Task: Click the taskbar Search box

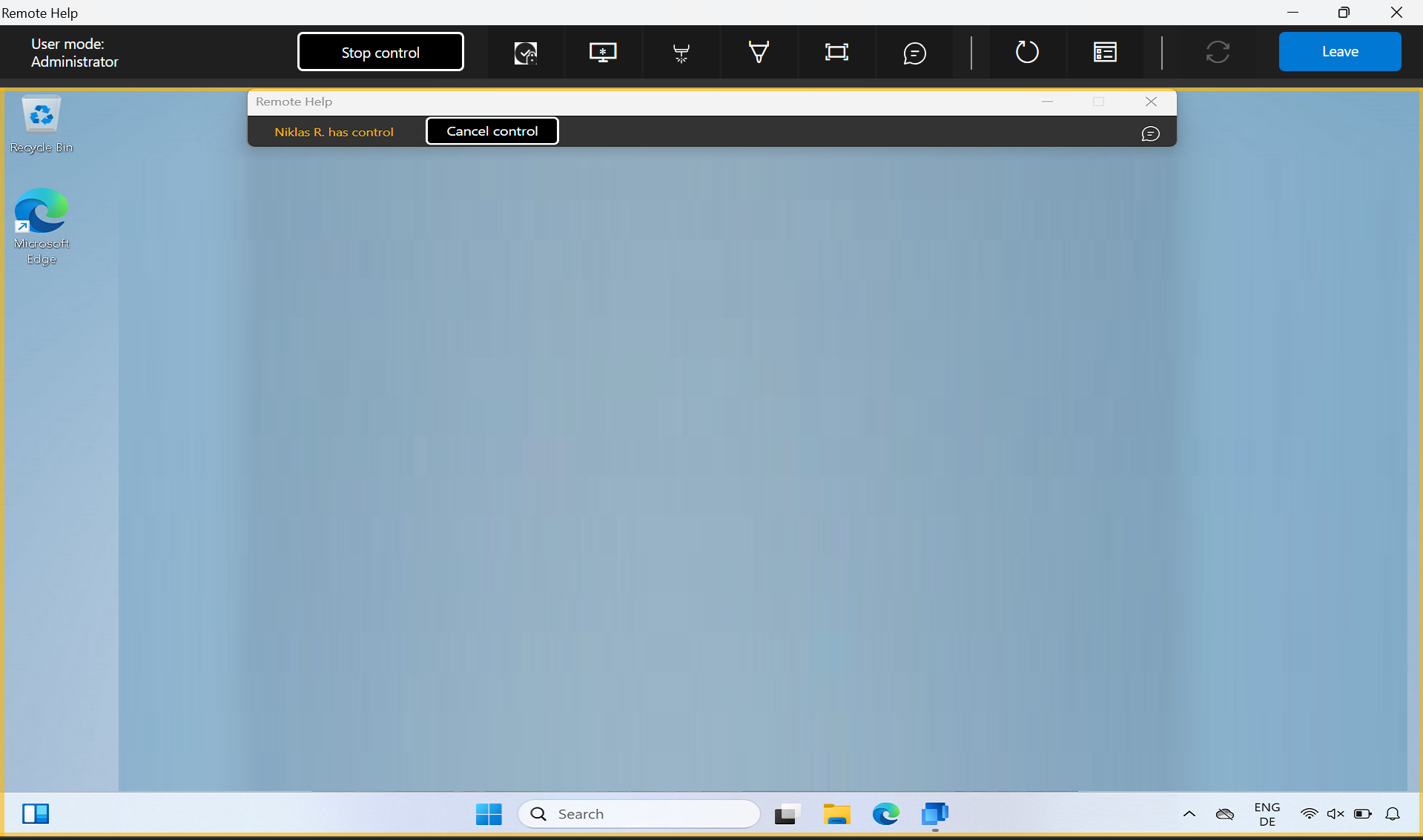Action: coord(639,814)
